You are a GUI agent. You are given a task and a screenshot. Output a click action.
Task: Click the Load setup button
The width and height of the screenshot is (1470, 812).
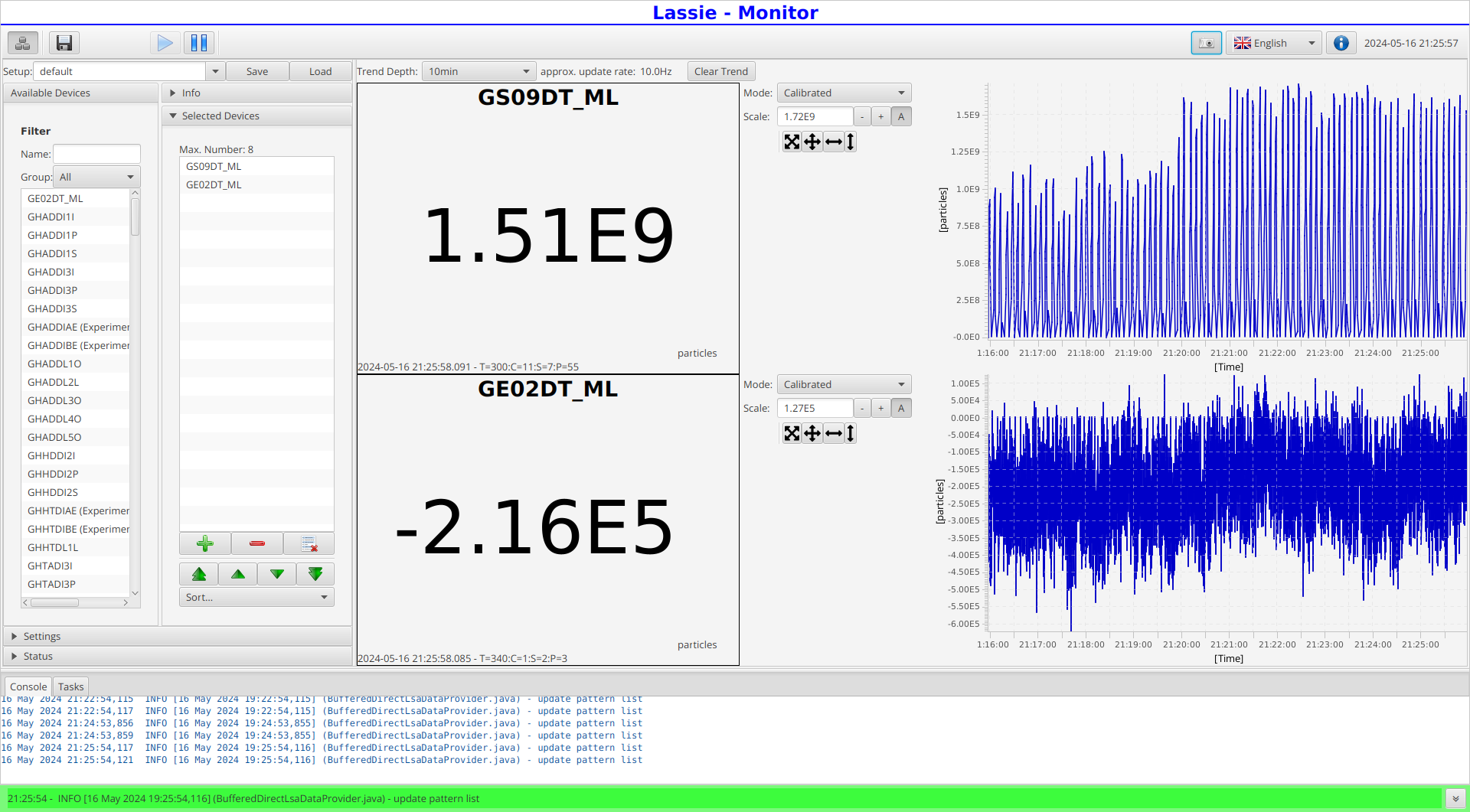(320, 71)
